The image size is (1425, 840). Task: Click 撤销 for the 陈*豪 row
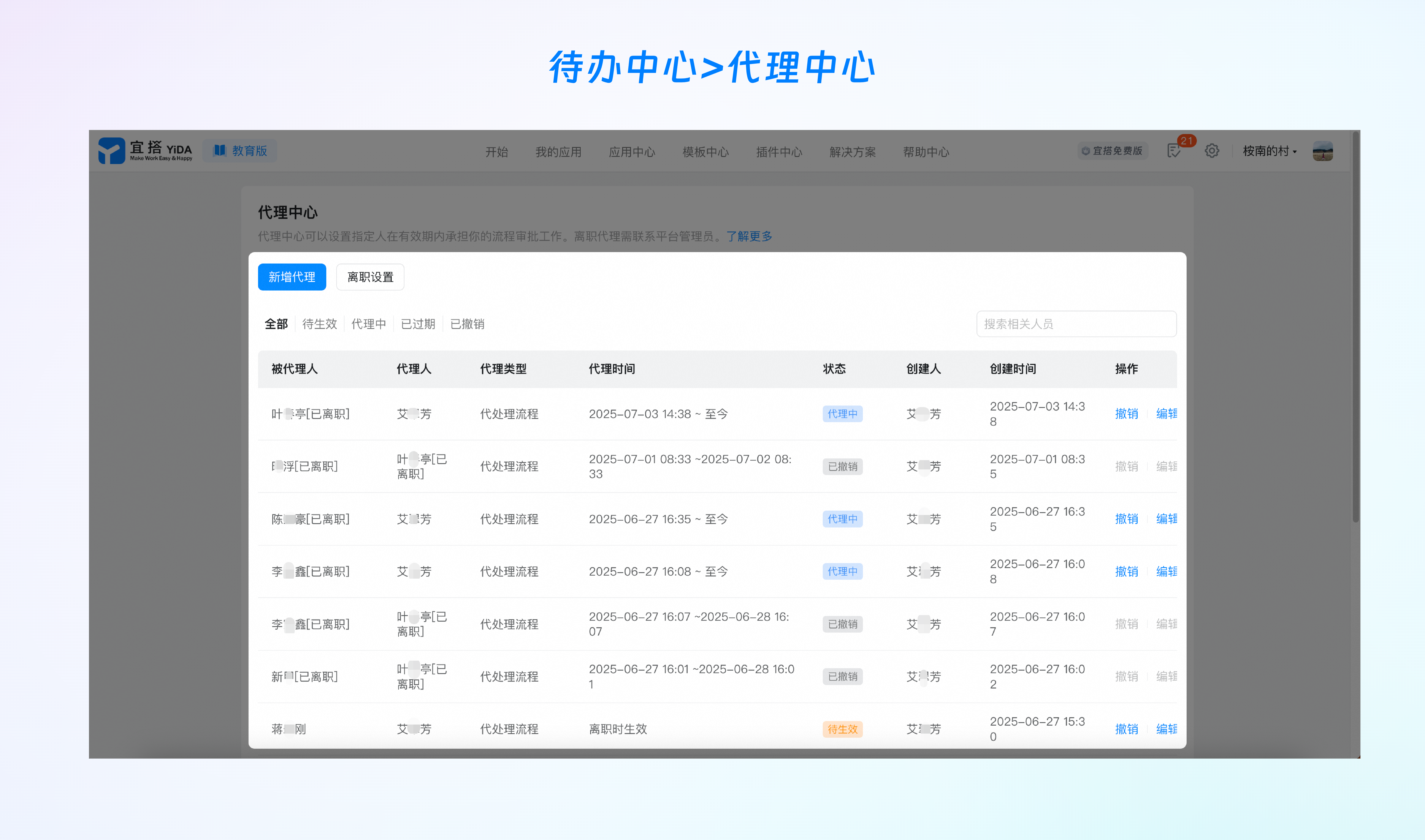[1126, 519]
